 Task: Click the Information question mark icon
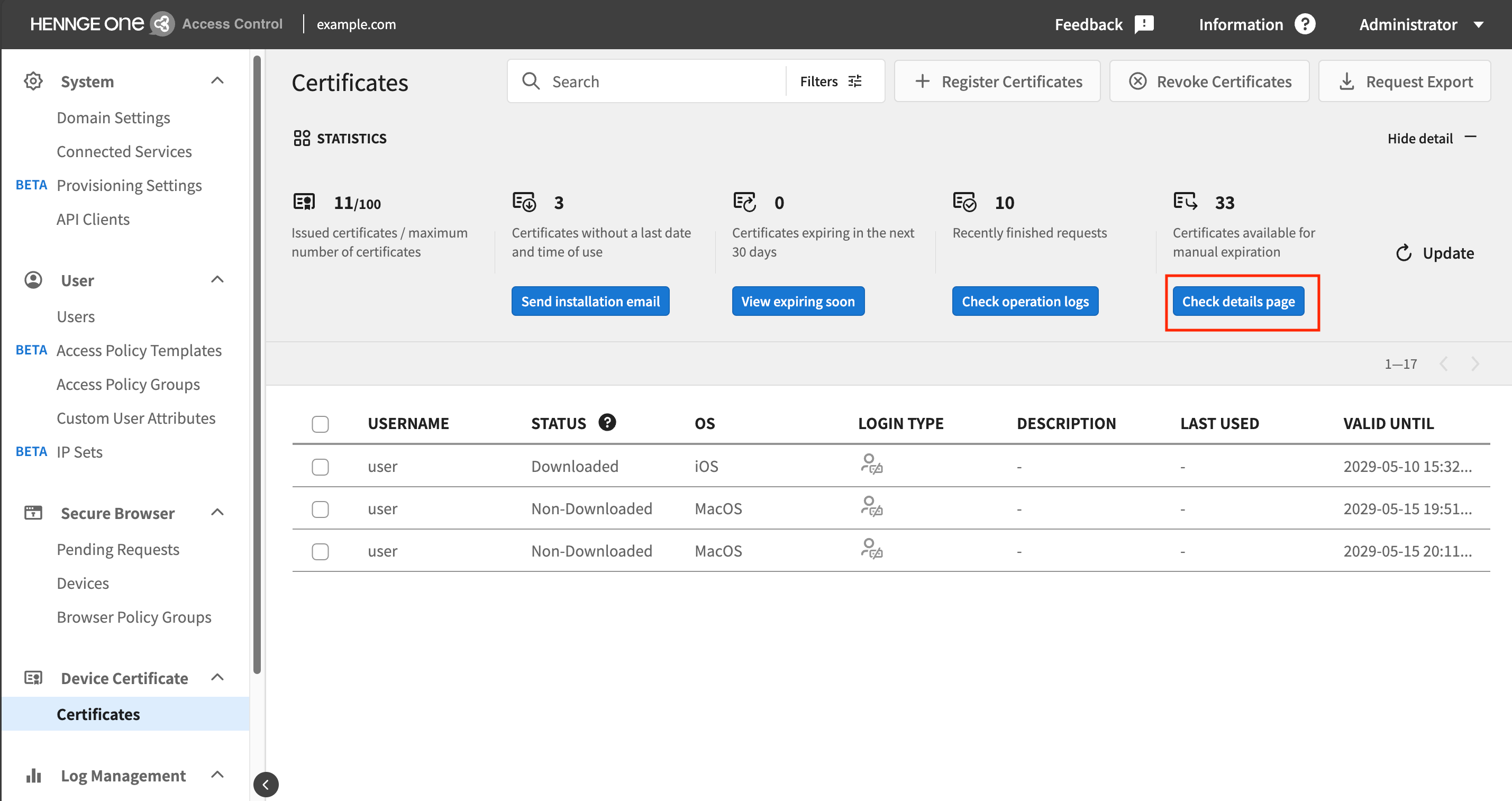point(1305,24)
